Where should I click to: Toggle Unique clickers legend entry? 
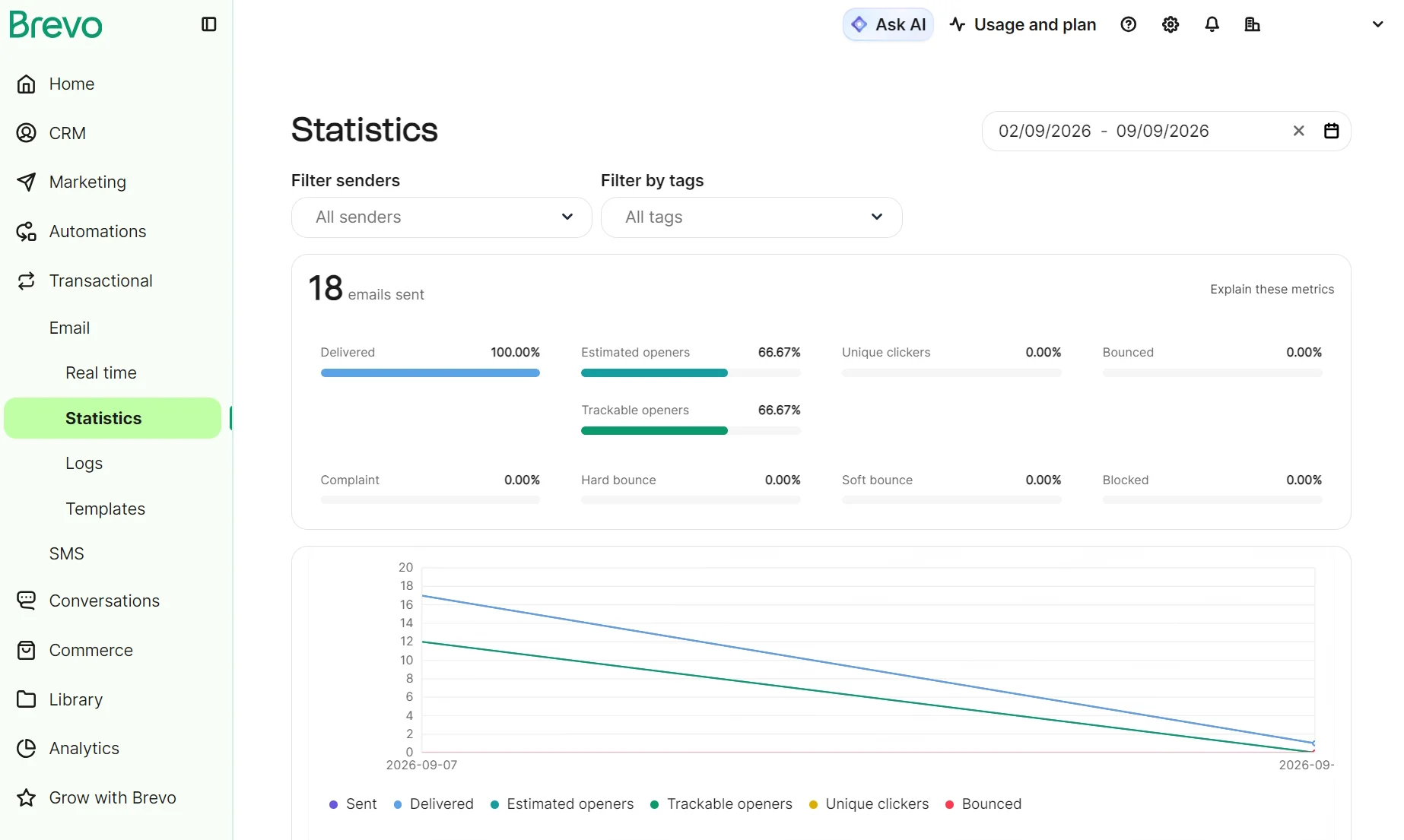pos(869,804)
